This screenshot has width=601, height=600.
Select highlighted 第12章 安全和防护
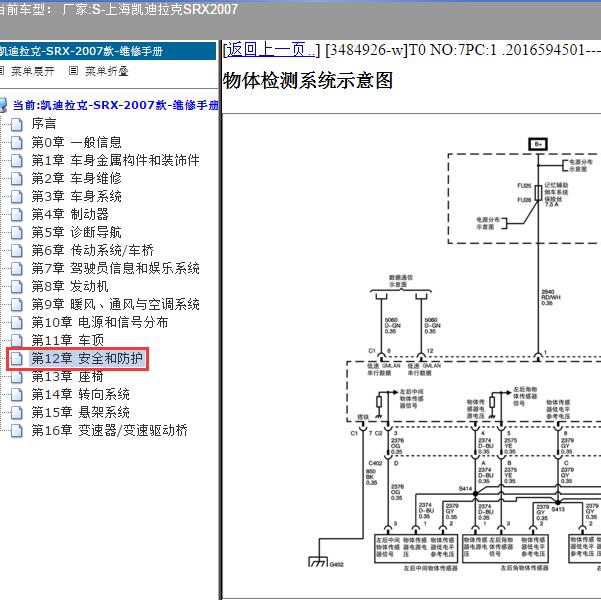[x=87, y=358]
